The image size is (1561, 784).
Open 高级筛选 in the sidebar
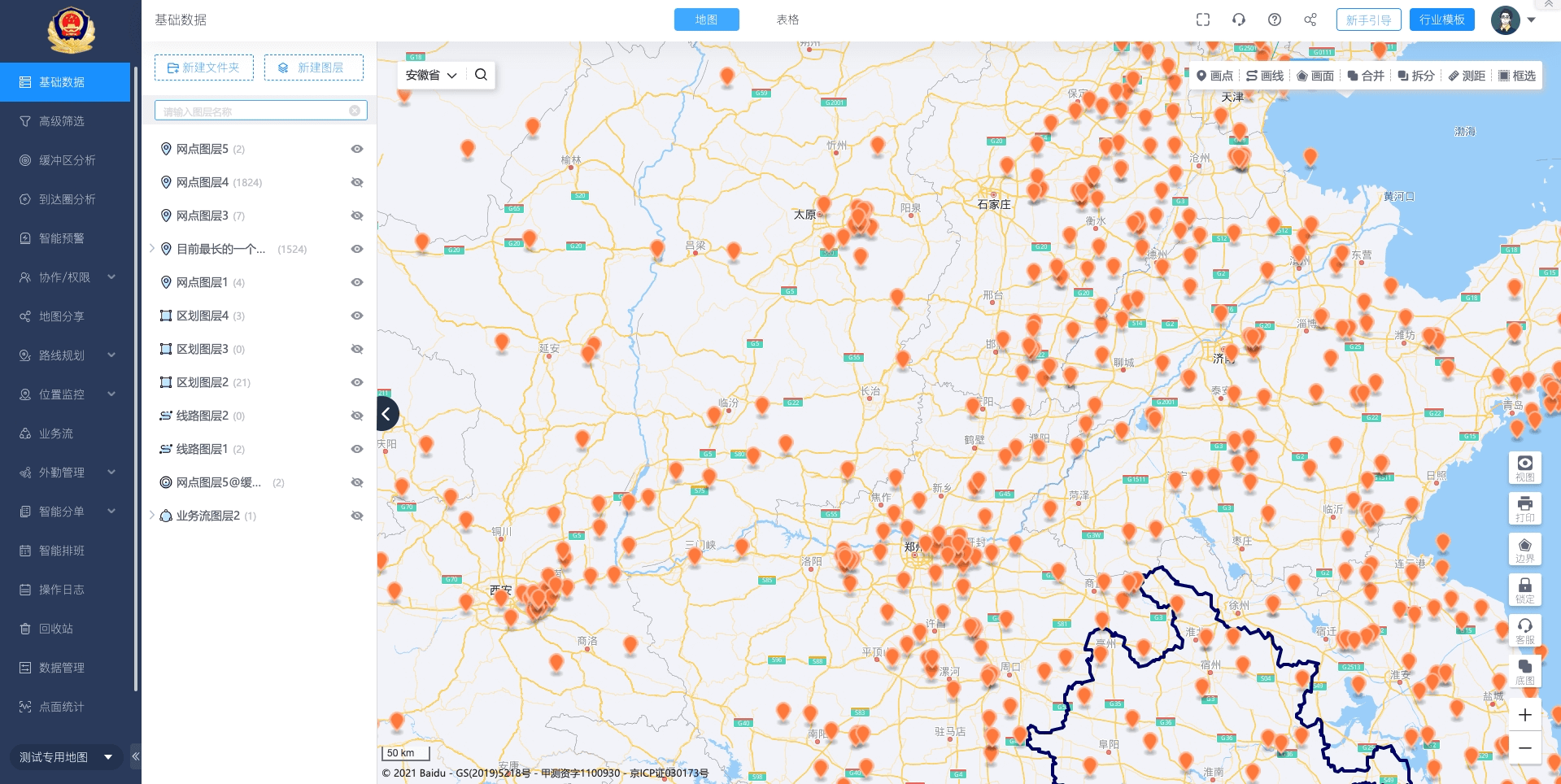62,121
